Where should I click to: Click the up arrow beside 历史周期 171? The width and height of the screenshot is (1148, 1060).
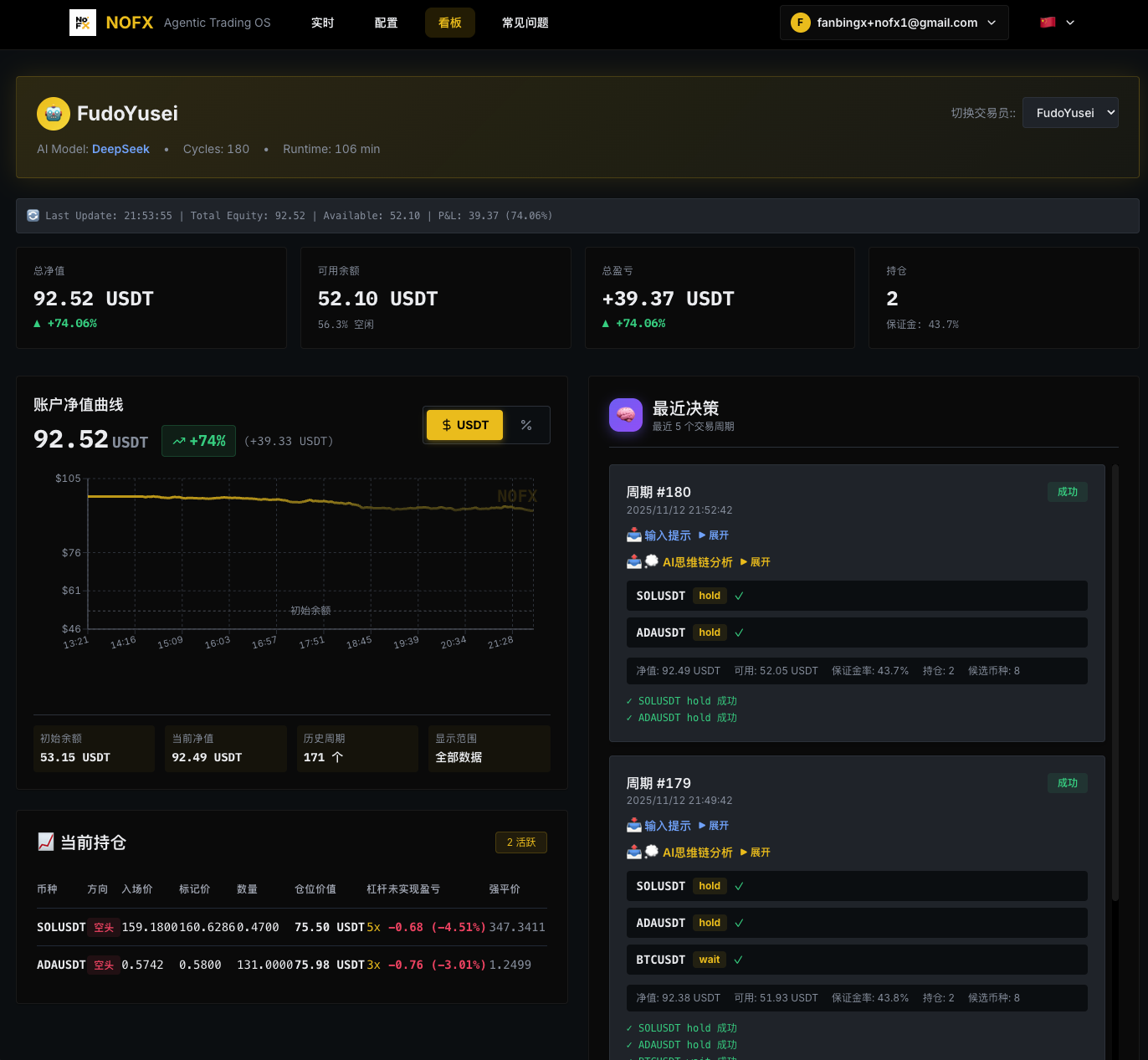click(337, 757)
